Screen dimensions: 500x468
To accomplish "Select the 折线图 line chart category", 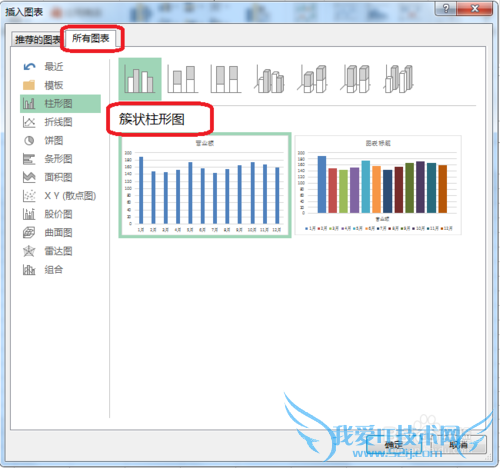I will (60, 122).
